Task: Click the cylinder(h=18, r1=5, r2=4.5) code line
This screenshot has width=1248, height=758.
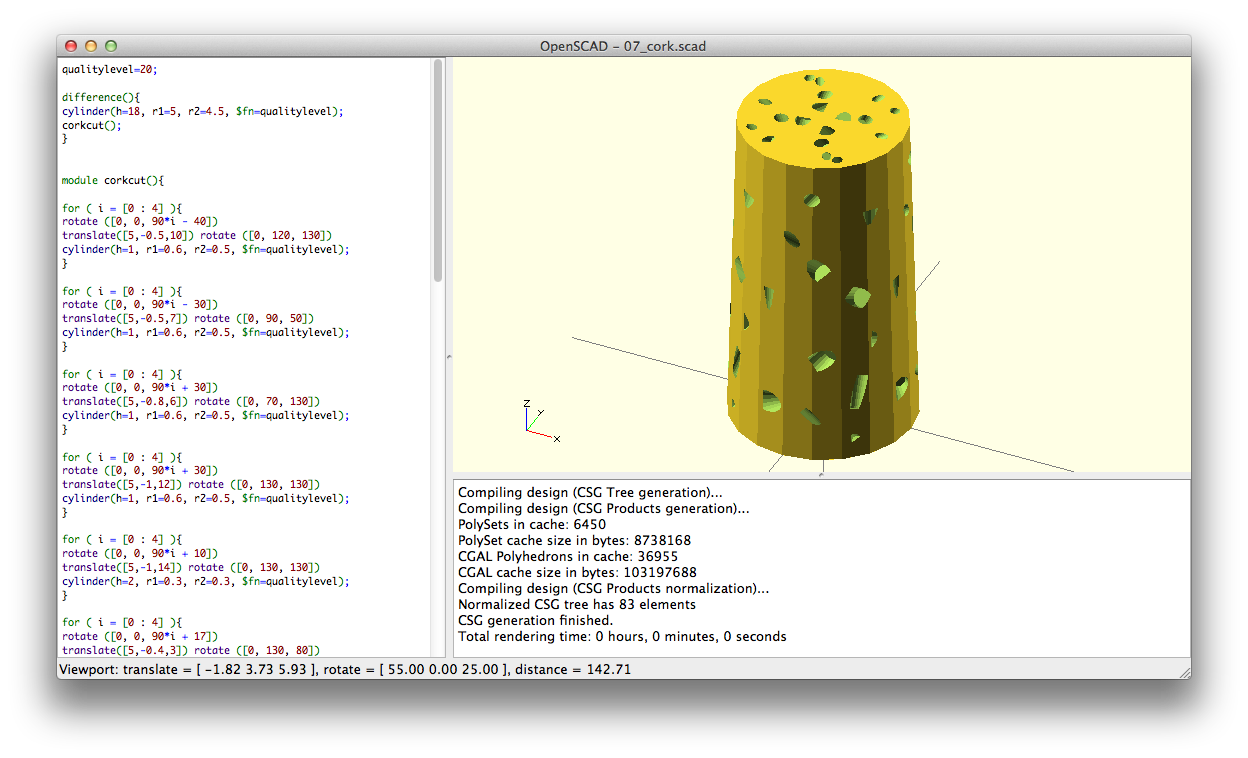Action: coord(202,112)
